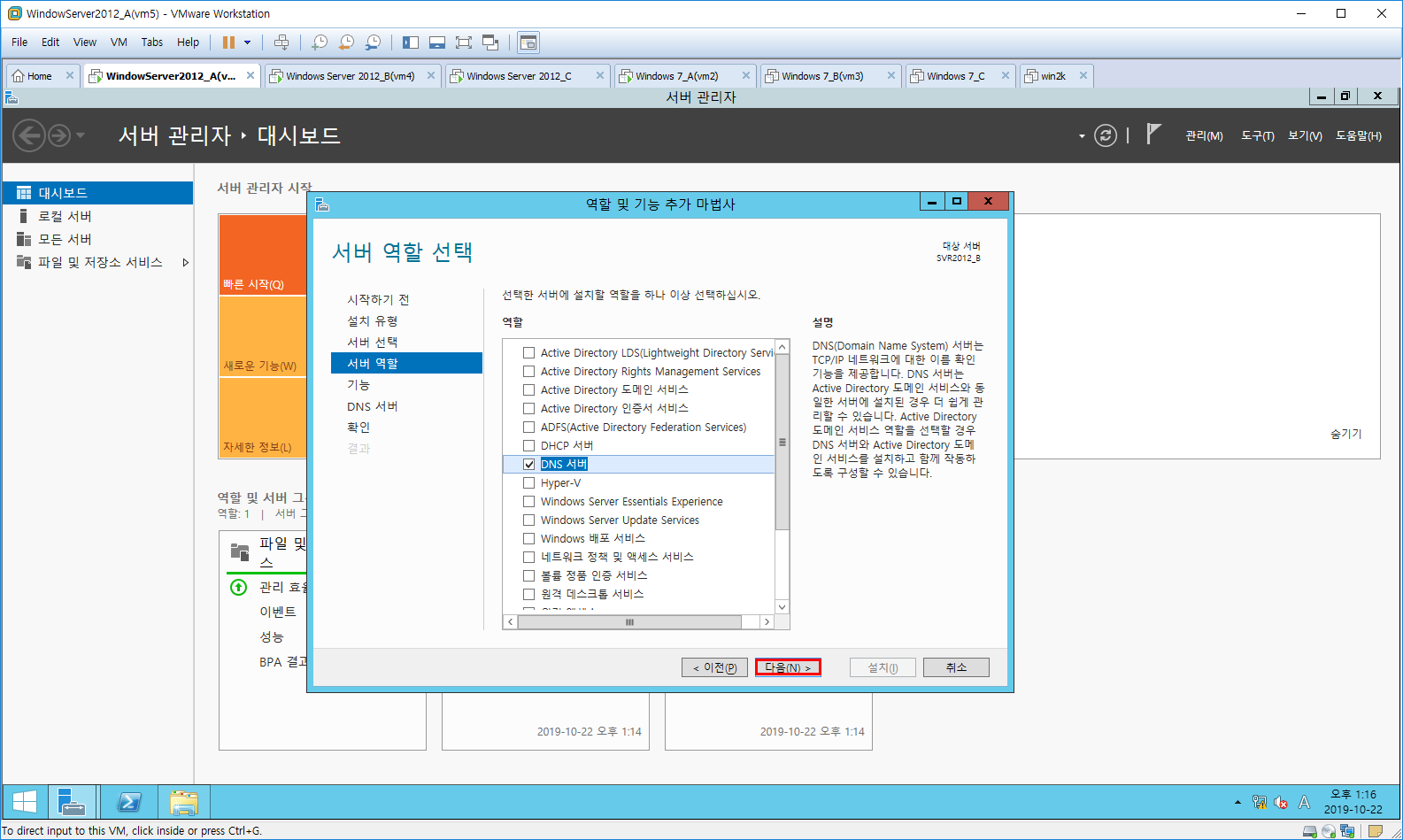This screenshot has width=1403, height=840.
Task: Open the VMware Edit menu
Action: [50, 42]
